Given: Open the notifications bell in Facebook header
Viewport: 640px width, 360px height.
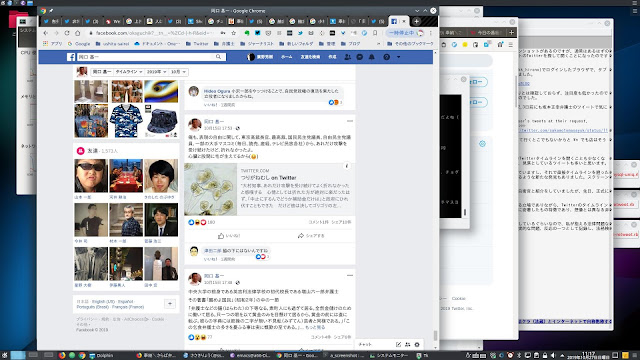Looking at the screenshot, I should pyautogui.click(x=371, y=57).
